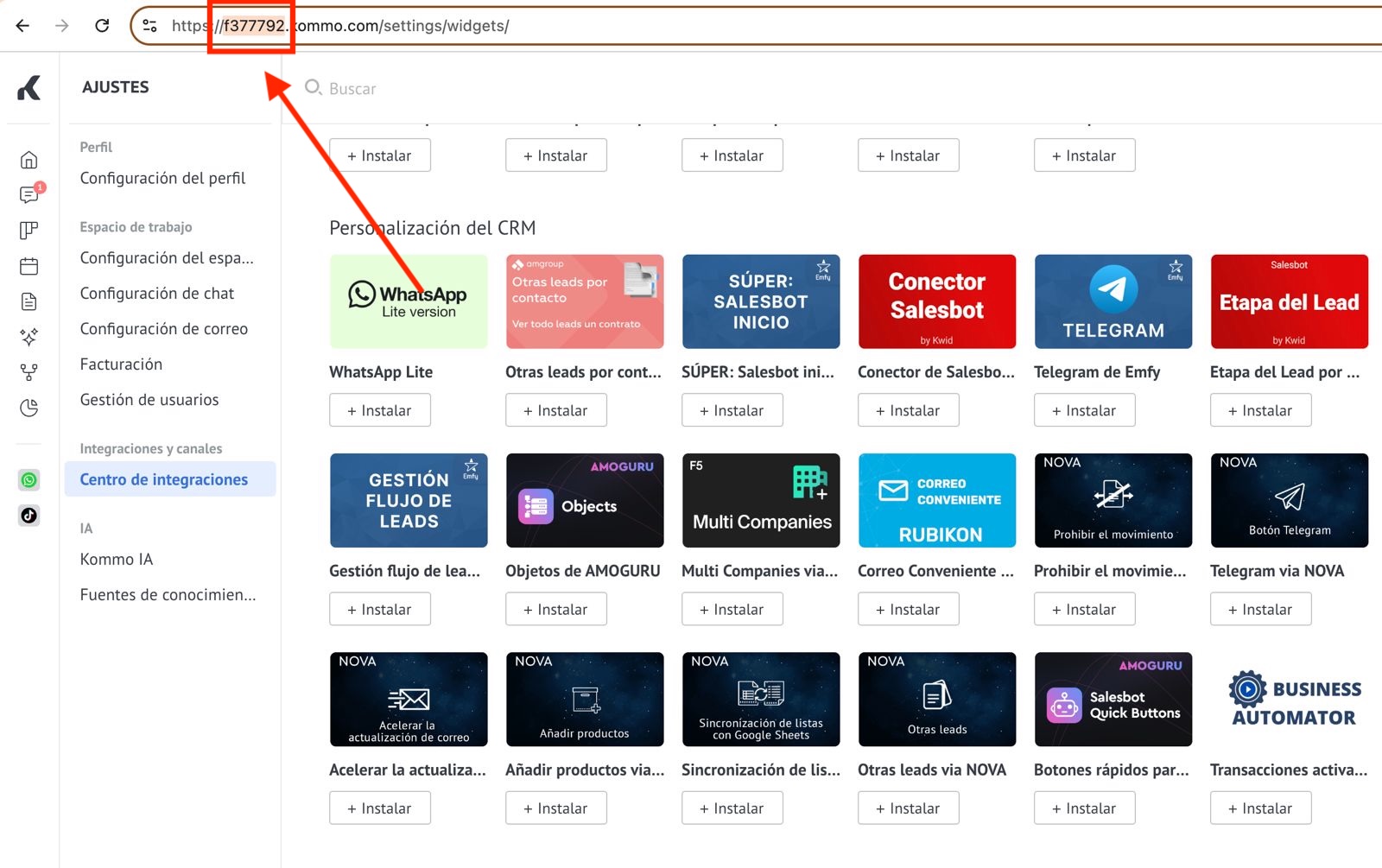This screenshot has height=868, width=1382.
Task: Install the WhatsApp Lite widget
Action: coord(380,410)
